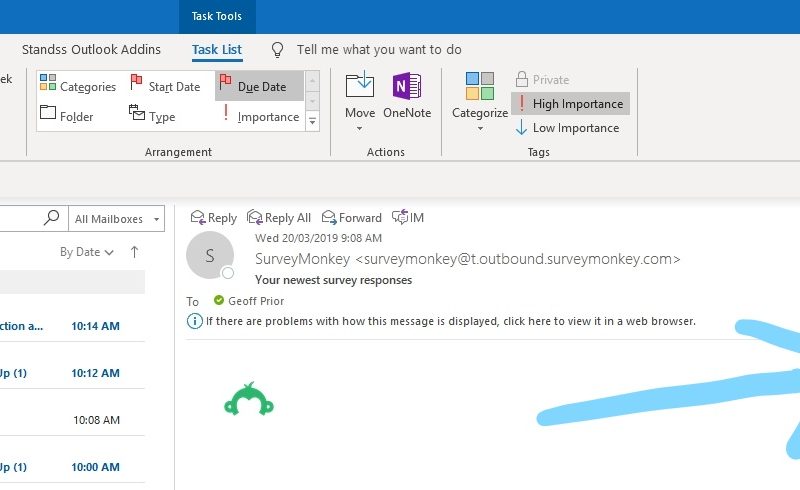
Task: Click the info circle icon in message bar
Action: 195,321
